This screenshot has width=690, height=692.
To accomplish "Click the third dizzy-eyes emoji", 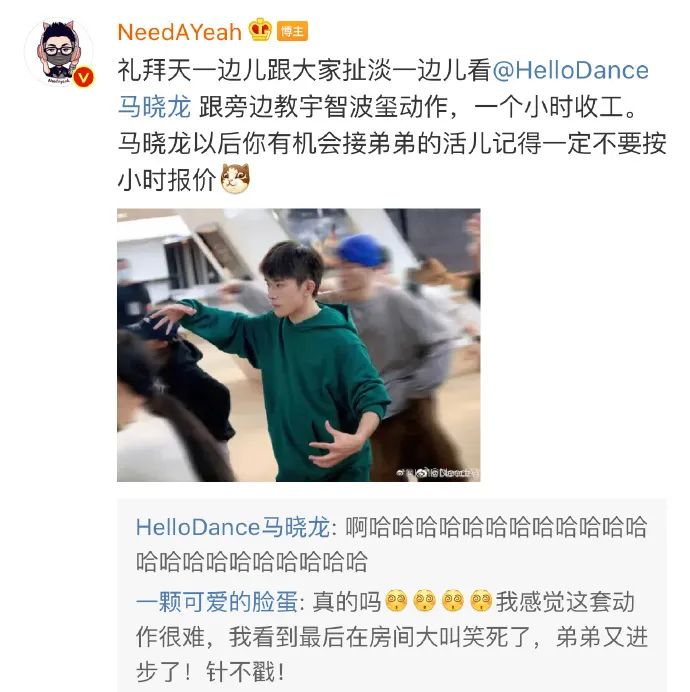I will (x=452, y=601).
